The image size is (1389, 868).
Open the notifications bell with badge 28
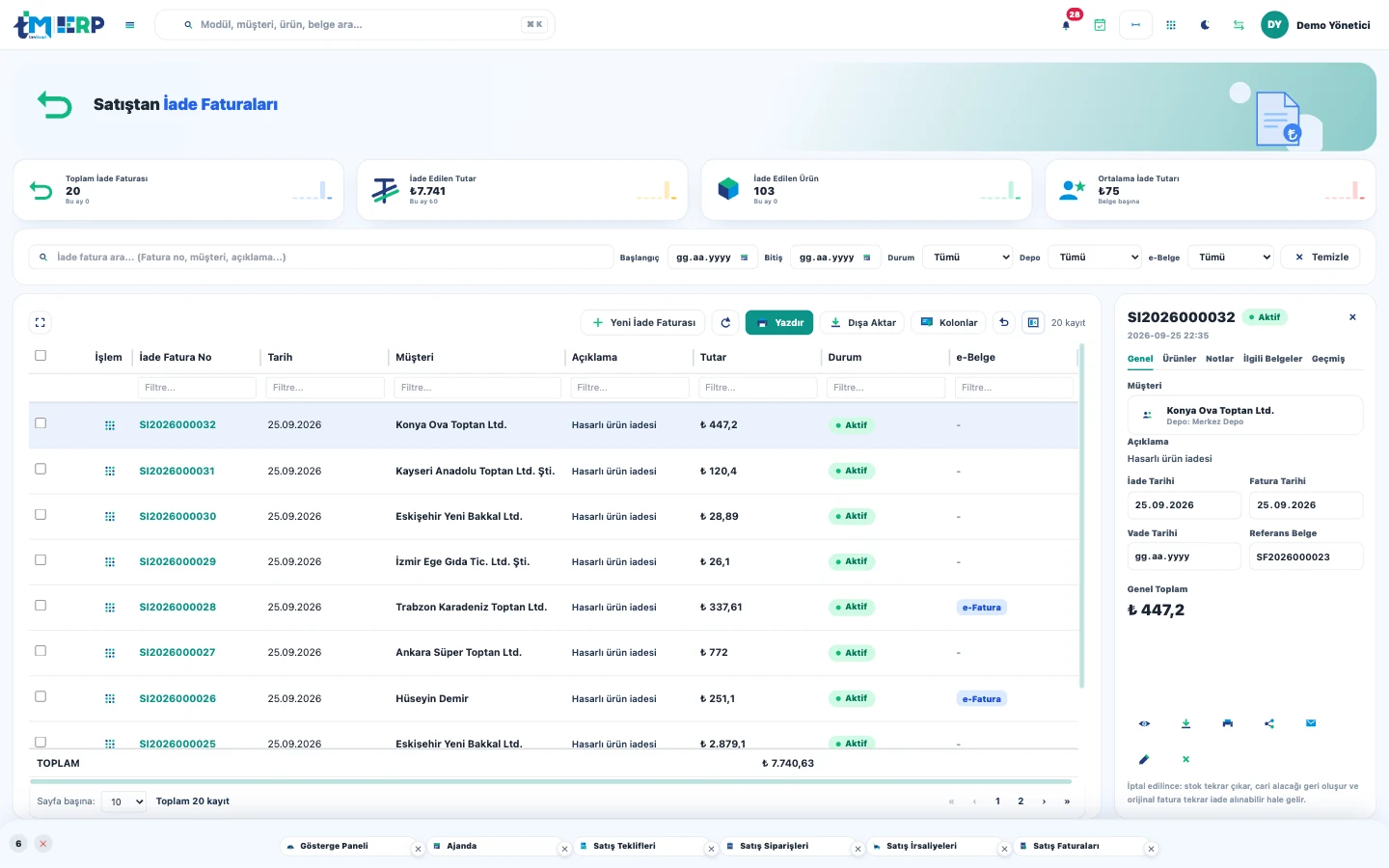pos(1066,25)
